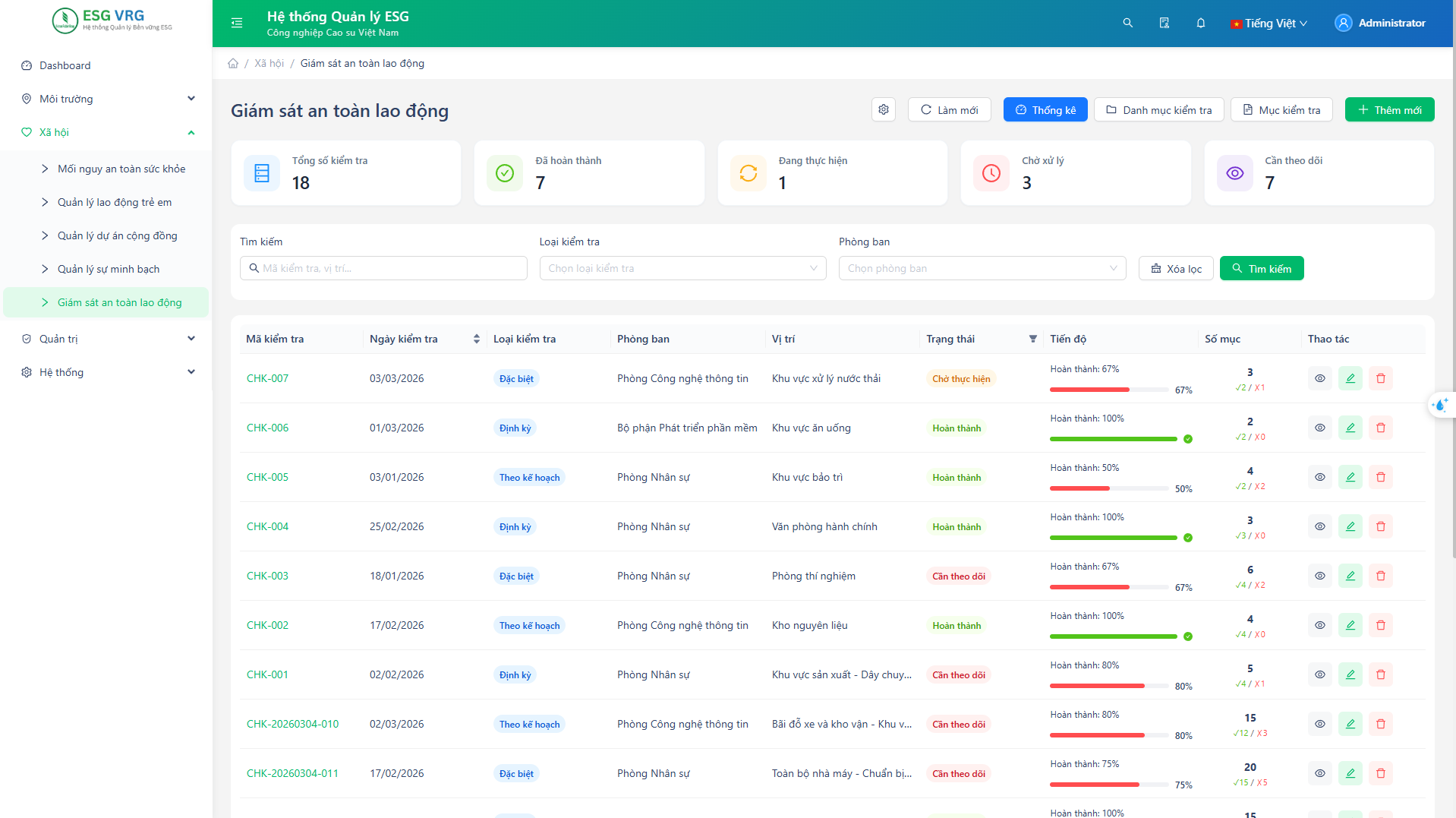Open Quản lý sự minh bạch
Viewport: 1456px width, 818px height.
point(106,269)
